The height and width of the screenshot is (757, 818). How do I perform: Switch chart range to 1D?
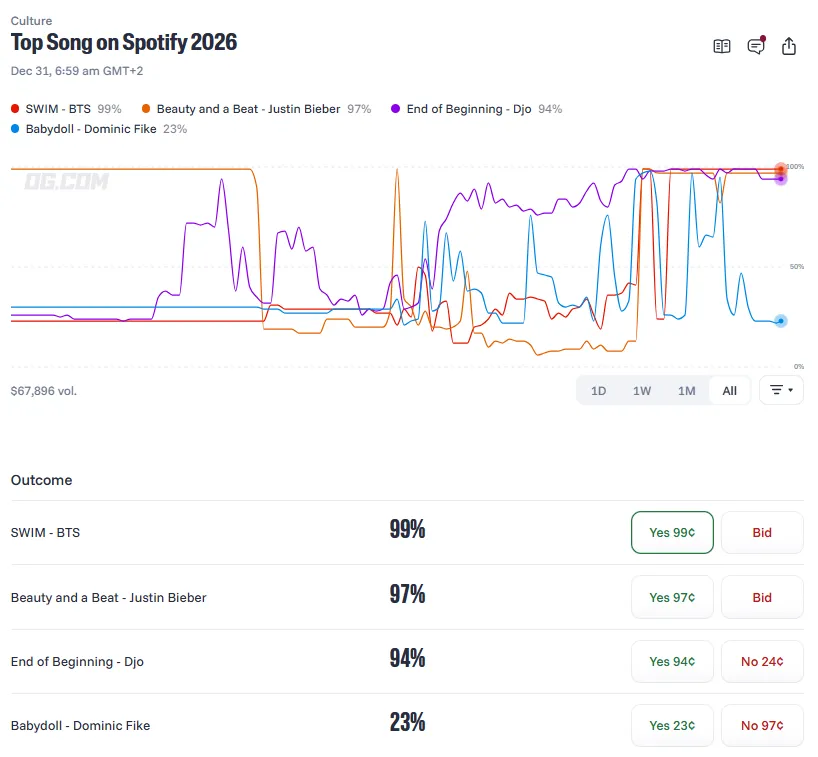tap(598, 391)
